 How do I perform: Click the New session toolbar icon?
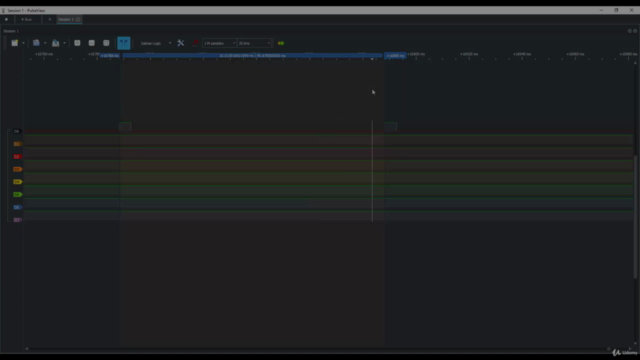point(15,43)
